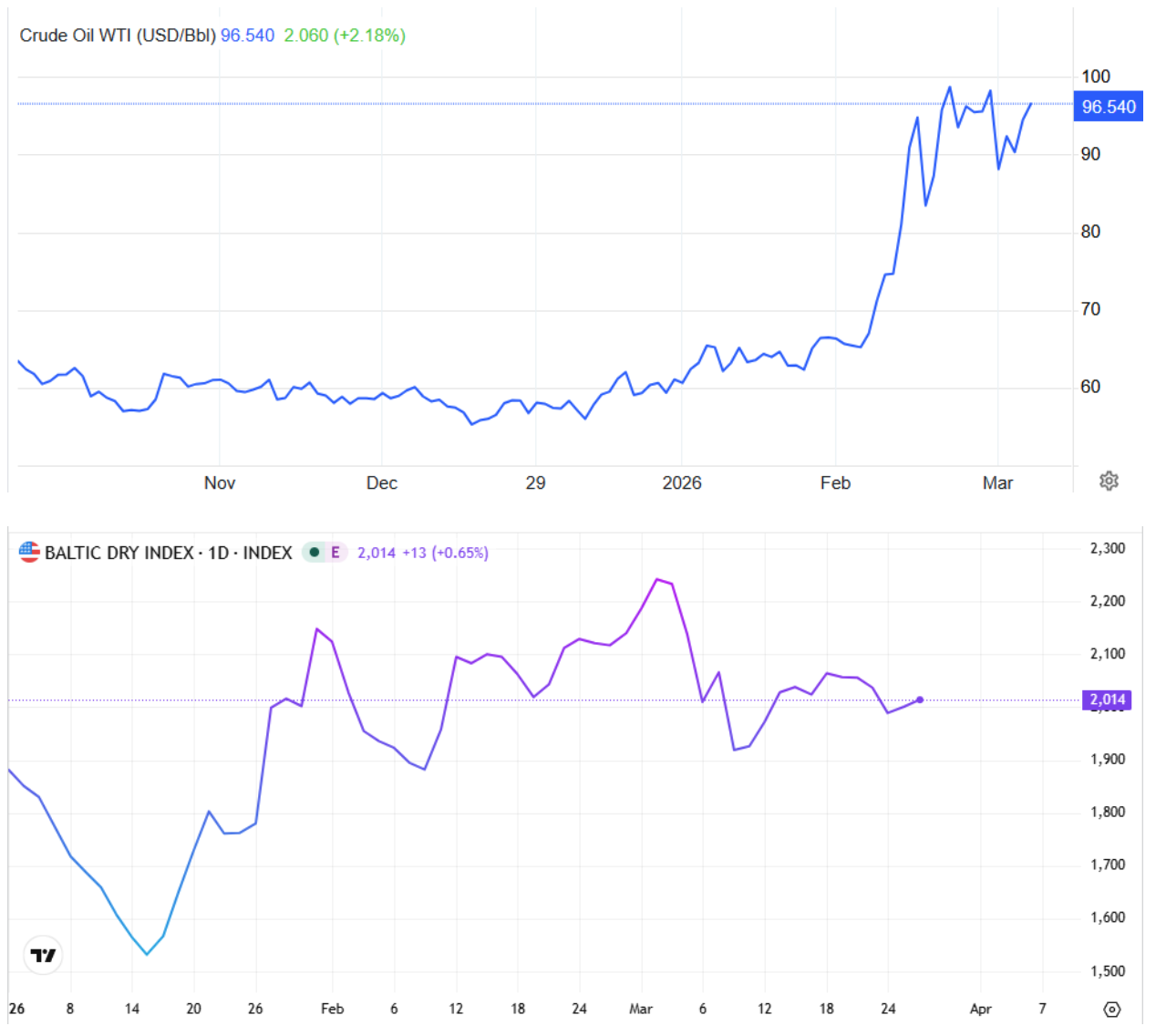Select the blue 96.540 axis price tag
Image resolution: width=1156 pixels, height=1036 pixels.
pyautogui.click(x=1108, y=107)
